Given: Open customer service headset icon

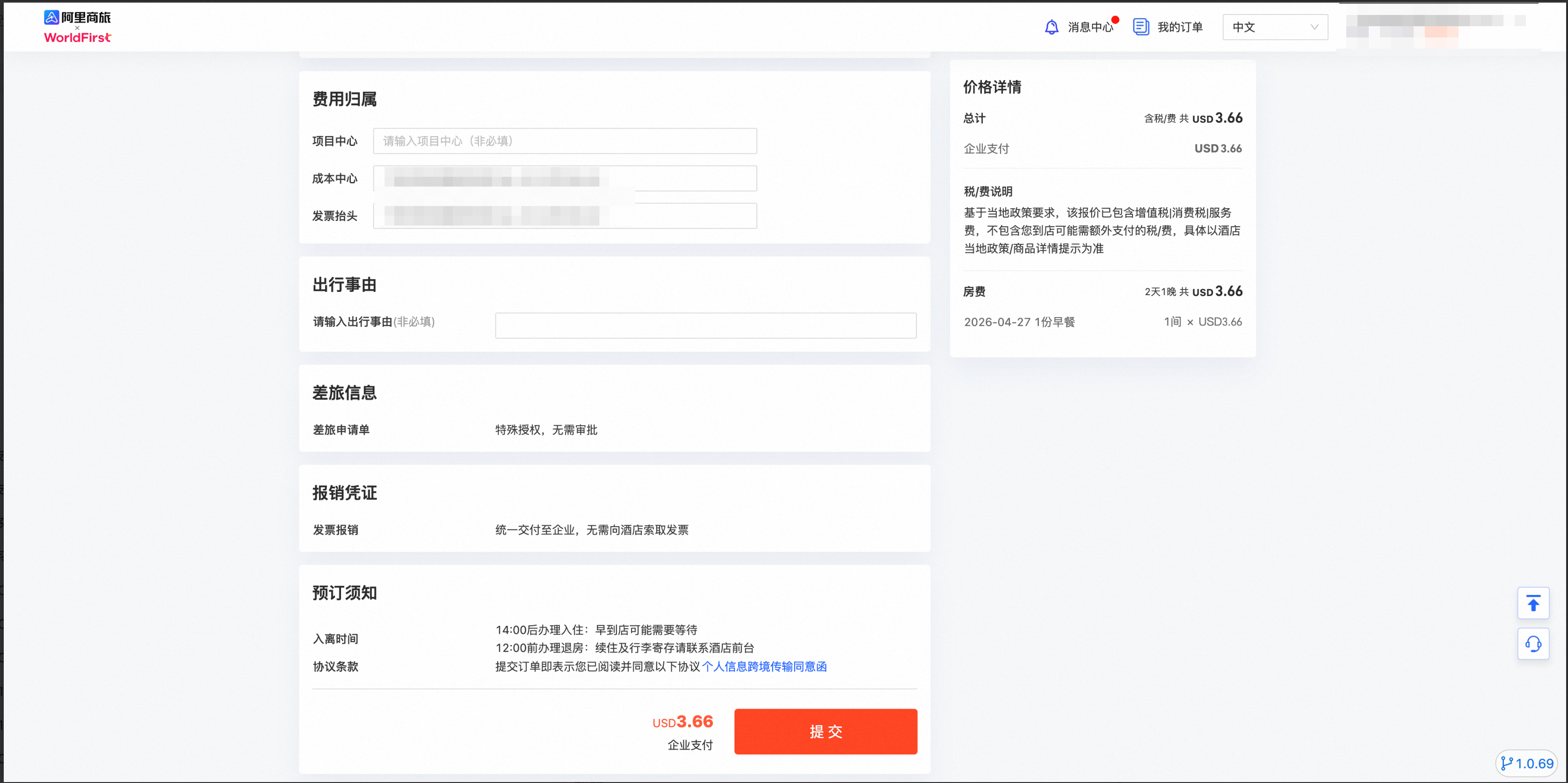Looking at the screenshot, I should coord(1533,644).
